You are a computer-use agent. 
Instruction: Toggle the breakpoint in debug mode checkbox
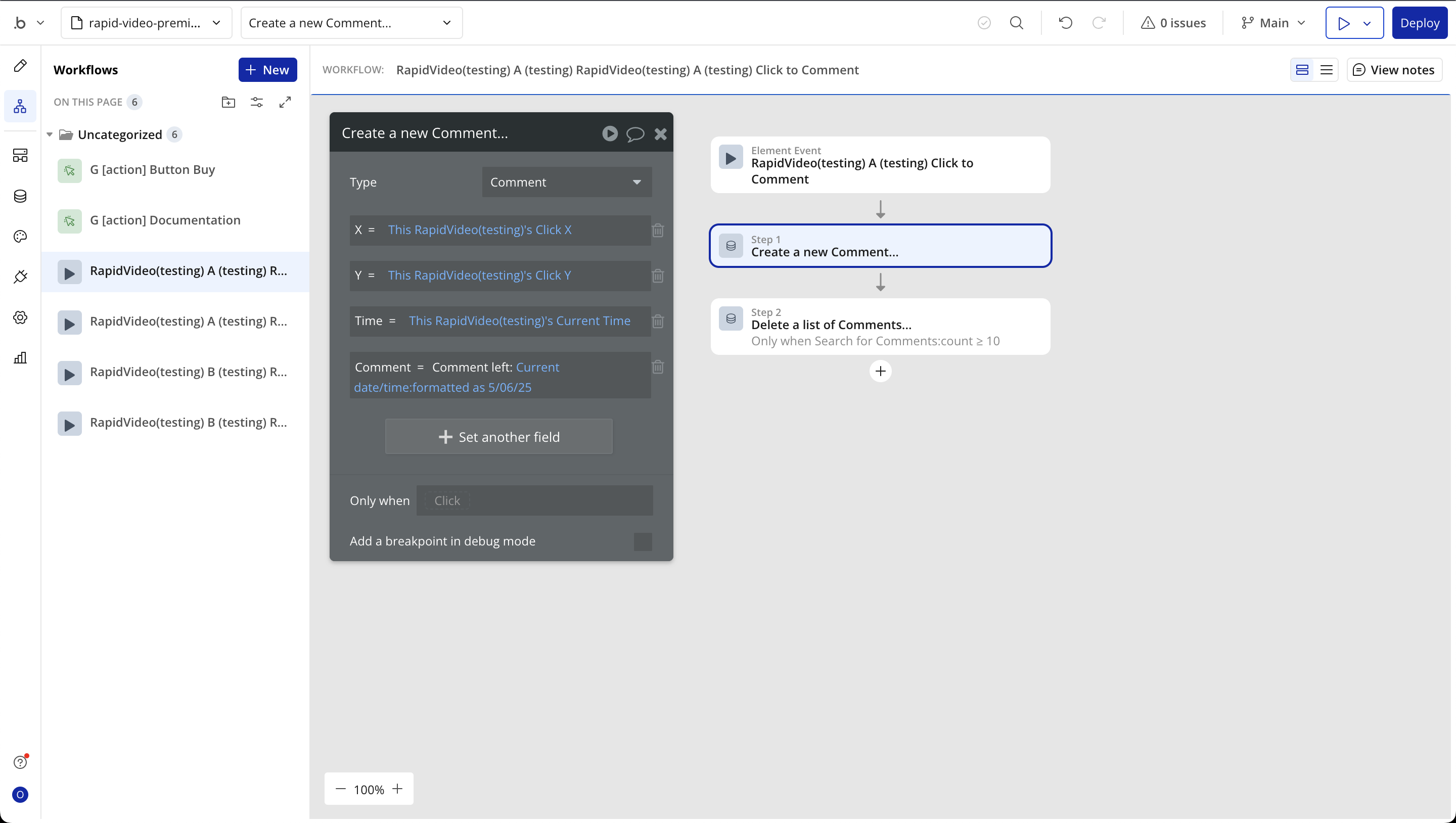click(643, 541)
